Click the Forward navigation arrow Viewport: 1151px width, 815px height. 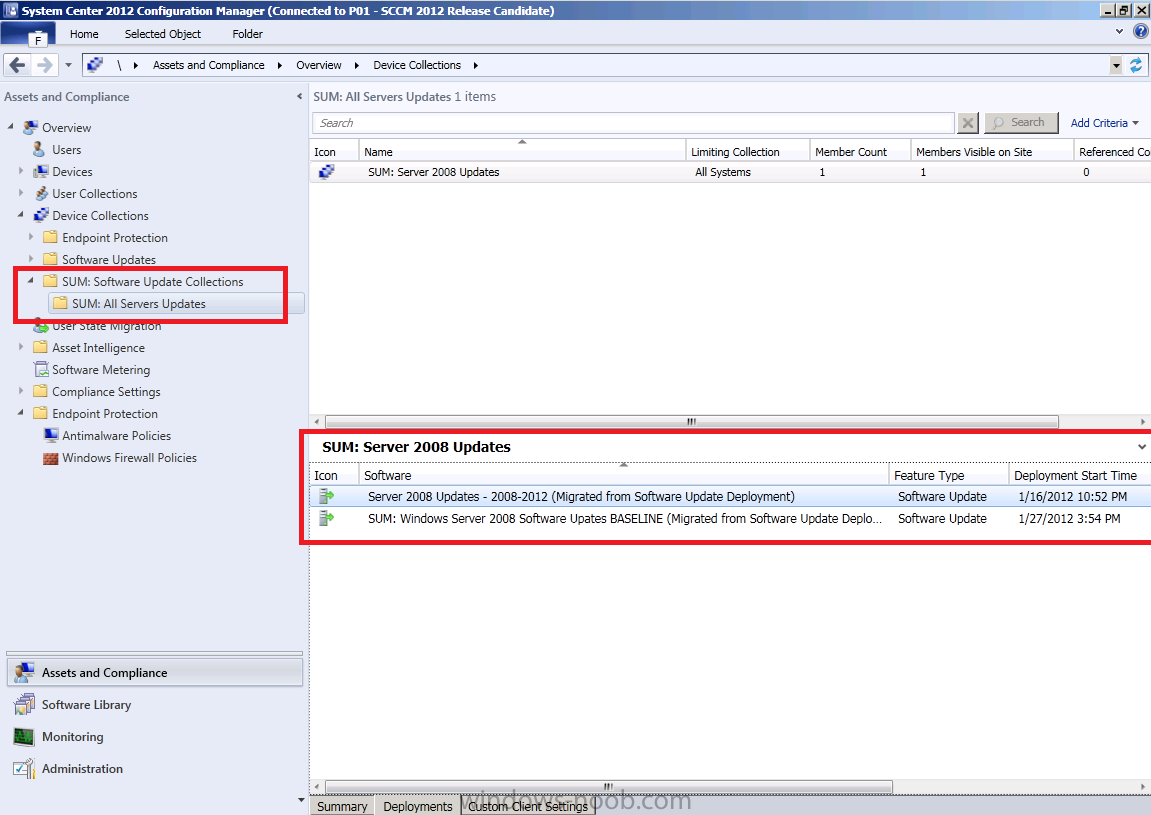(45, 65)
